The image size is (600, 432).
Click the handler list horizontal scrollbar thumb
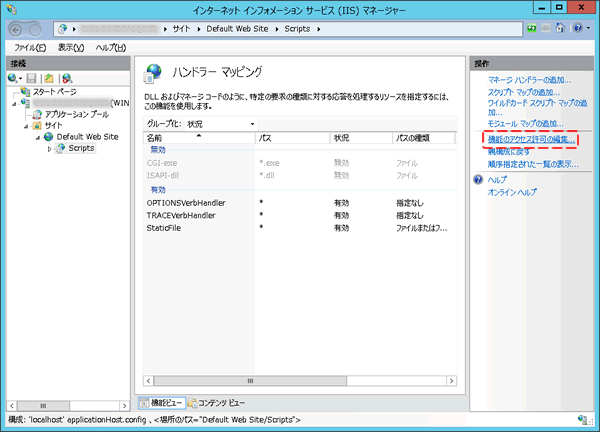click(x=250, y=381)
